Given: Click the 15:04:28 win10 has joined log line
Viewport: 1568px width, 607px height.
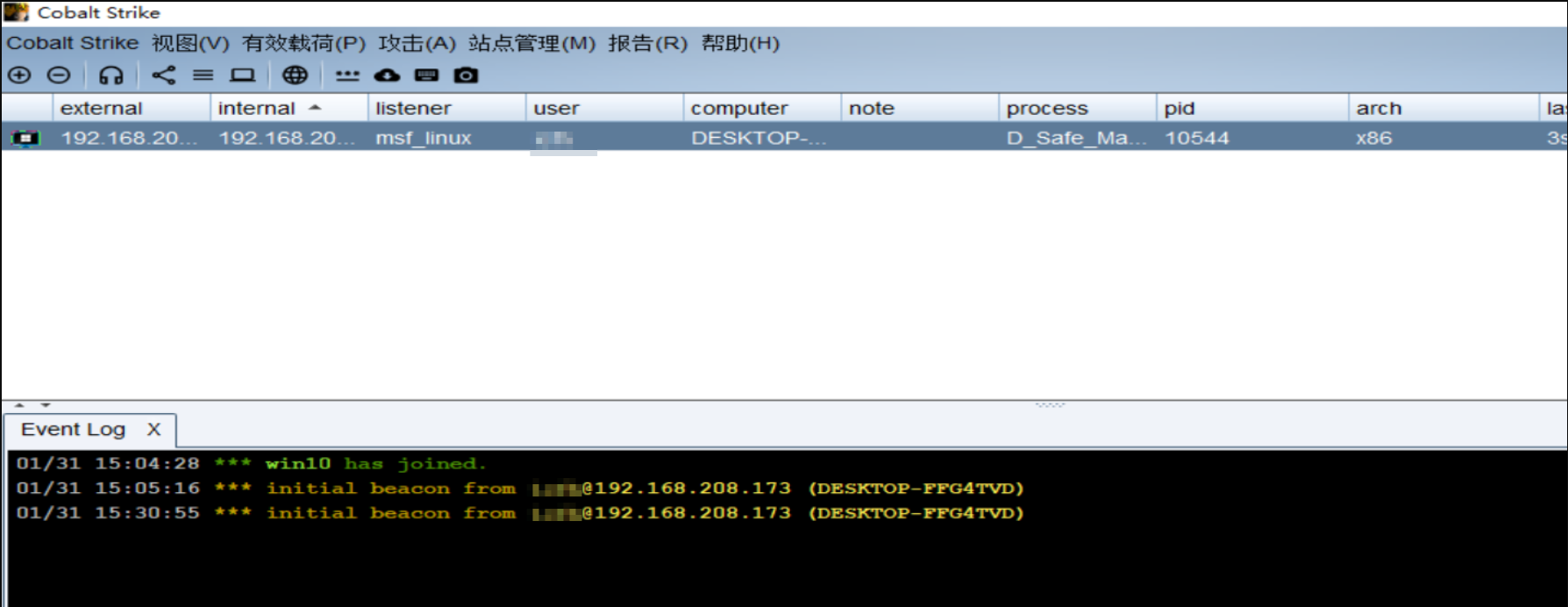Looking at the screenshot, I should [x=252, y=463].
